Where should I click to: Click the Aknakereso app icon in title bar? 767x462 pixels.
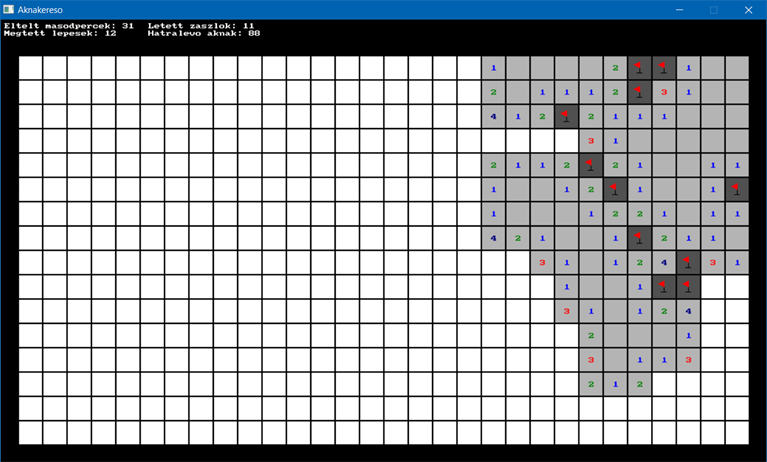click(9, 9)
